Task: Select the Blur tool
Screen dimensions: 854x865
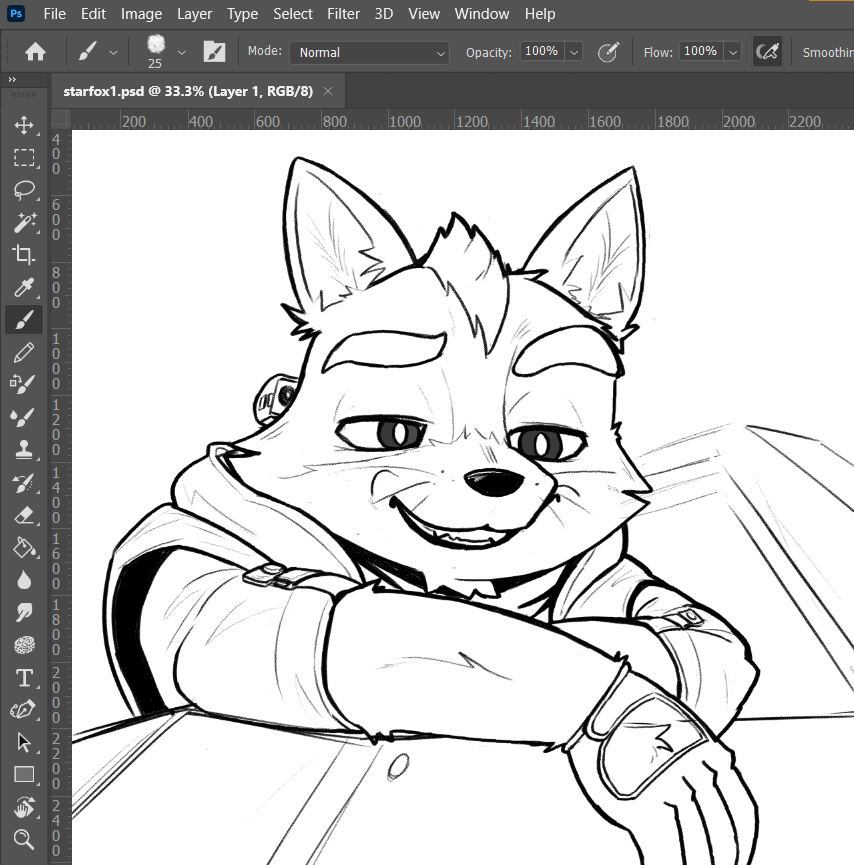Action: [24, 580]
